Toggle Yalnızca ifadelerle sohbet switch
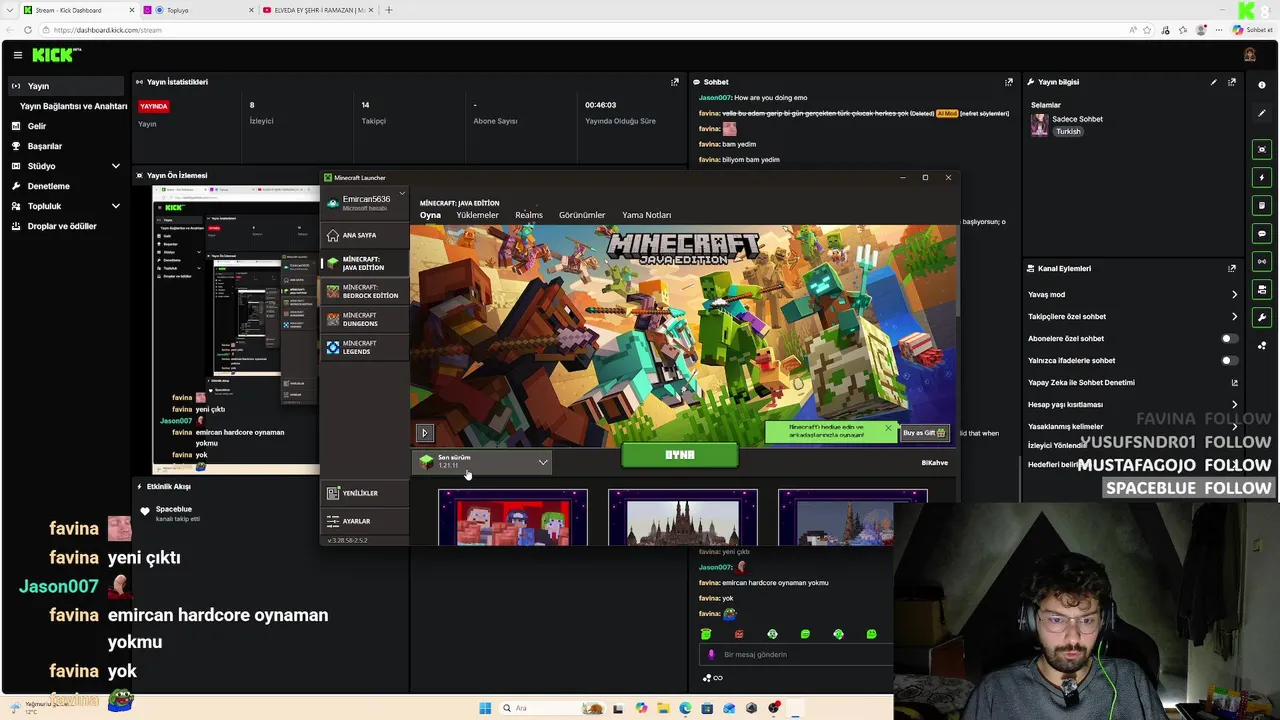 (x=1229, y=360)
